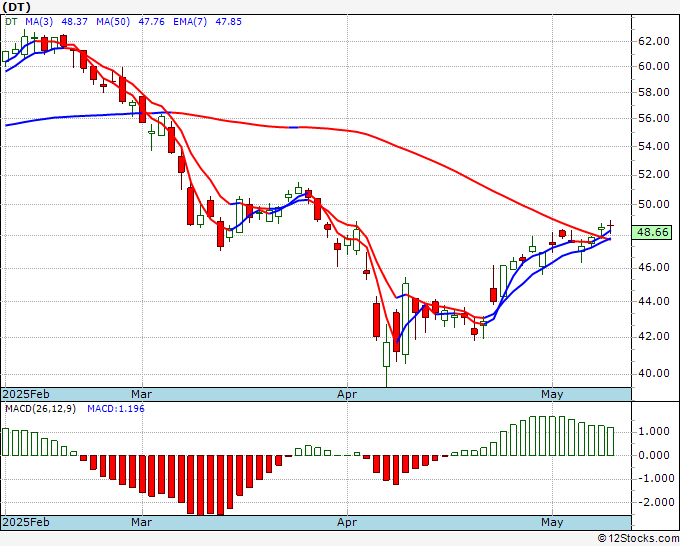
Task: Click the latest candlestick near 48.66
Action: click(x=611, y=226)
